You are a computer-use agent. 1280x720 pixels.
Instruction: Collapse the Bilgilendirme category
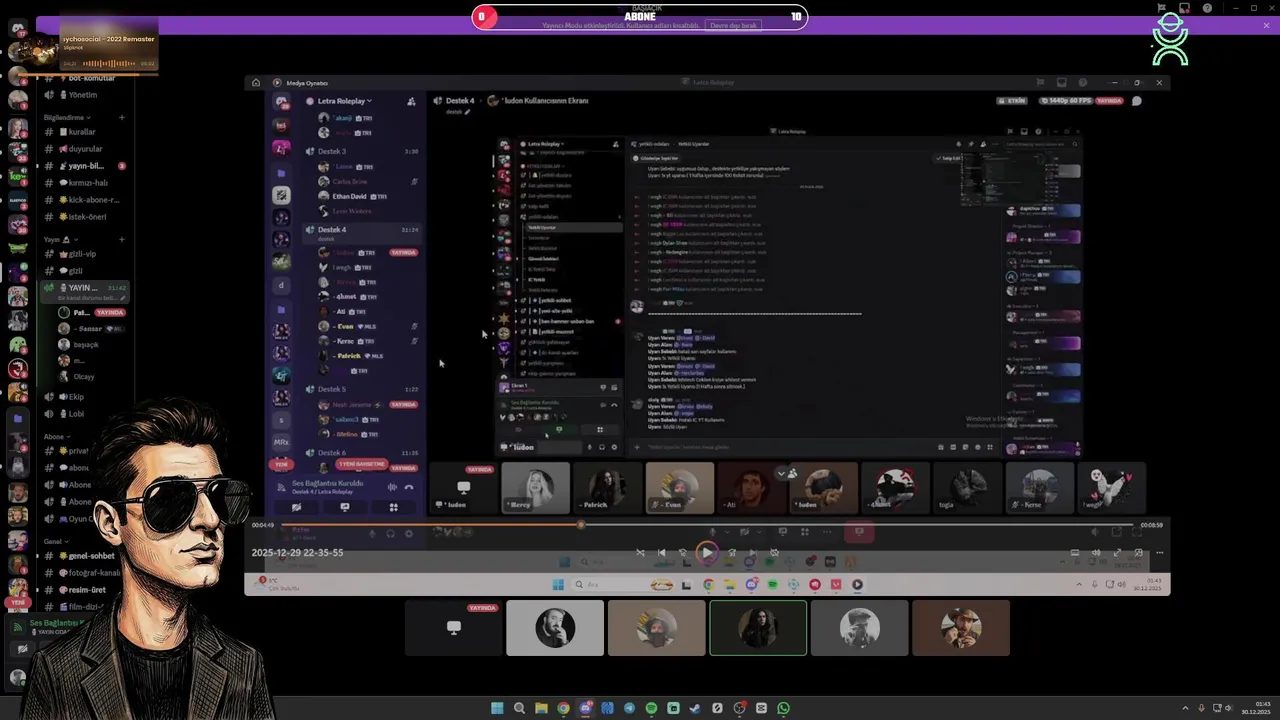click(x=66, y=118)
